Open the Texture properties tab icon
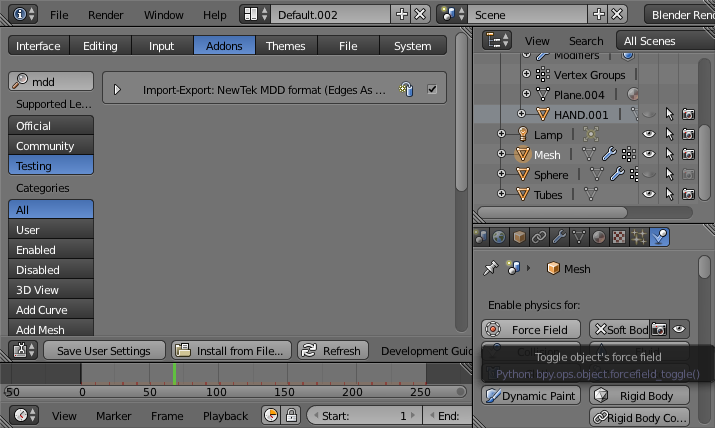715x428 pixels. [x=619, y=237]
